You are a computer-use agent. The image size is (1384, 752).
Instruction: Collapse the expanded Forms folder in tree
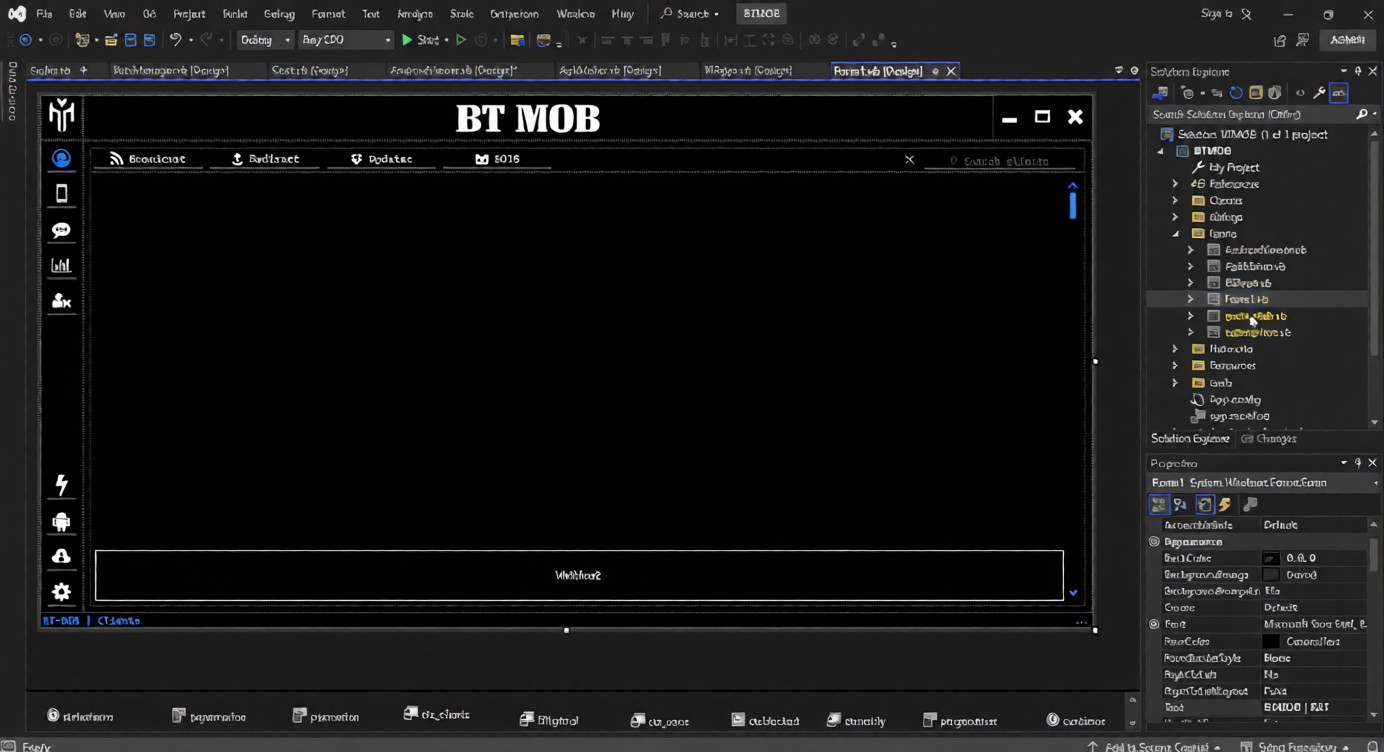click(x=1176, y=233)
